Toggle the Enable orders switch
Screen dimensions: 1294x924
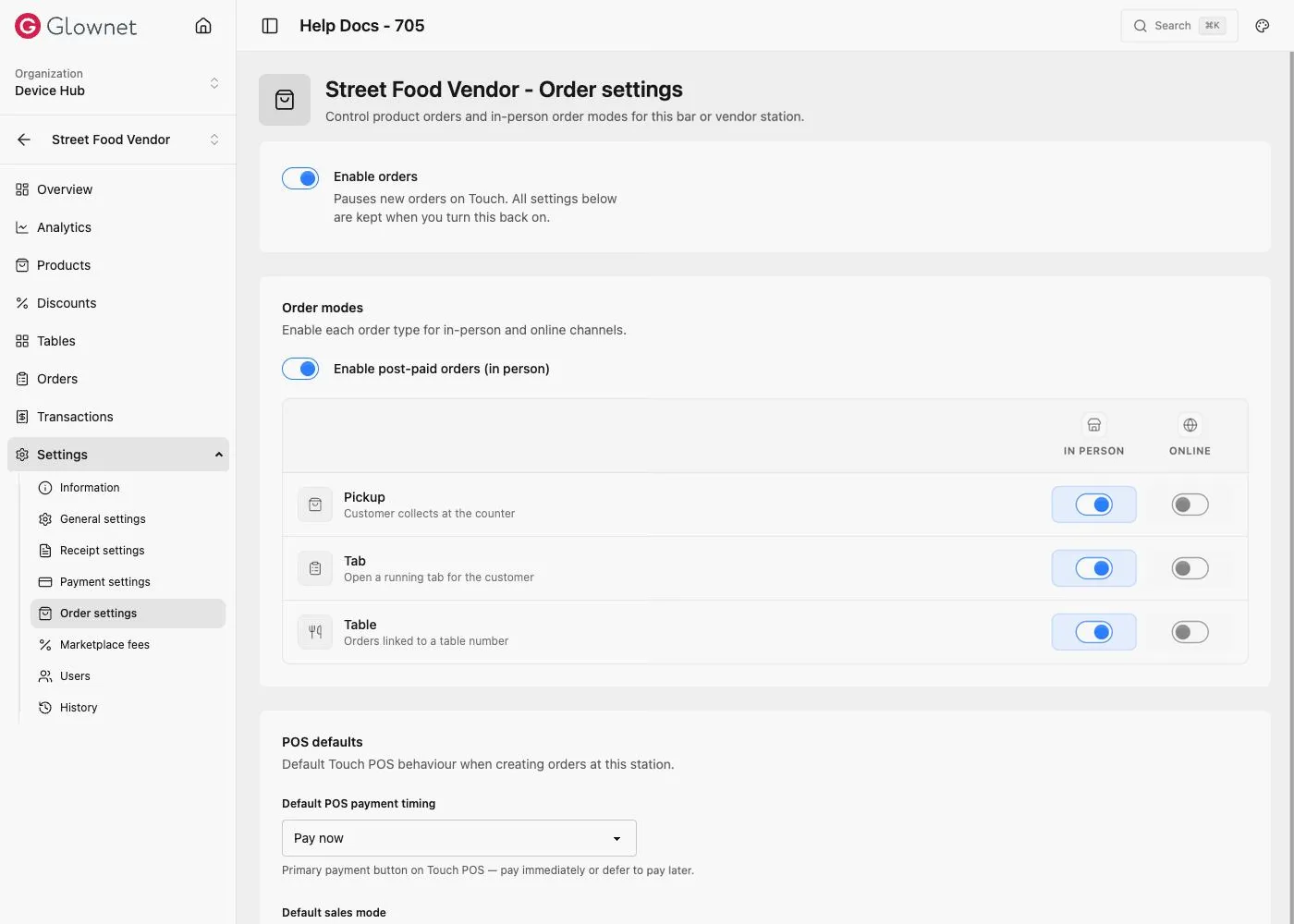click(300, 178)
